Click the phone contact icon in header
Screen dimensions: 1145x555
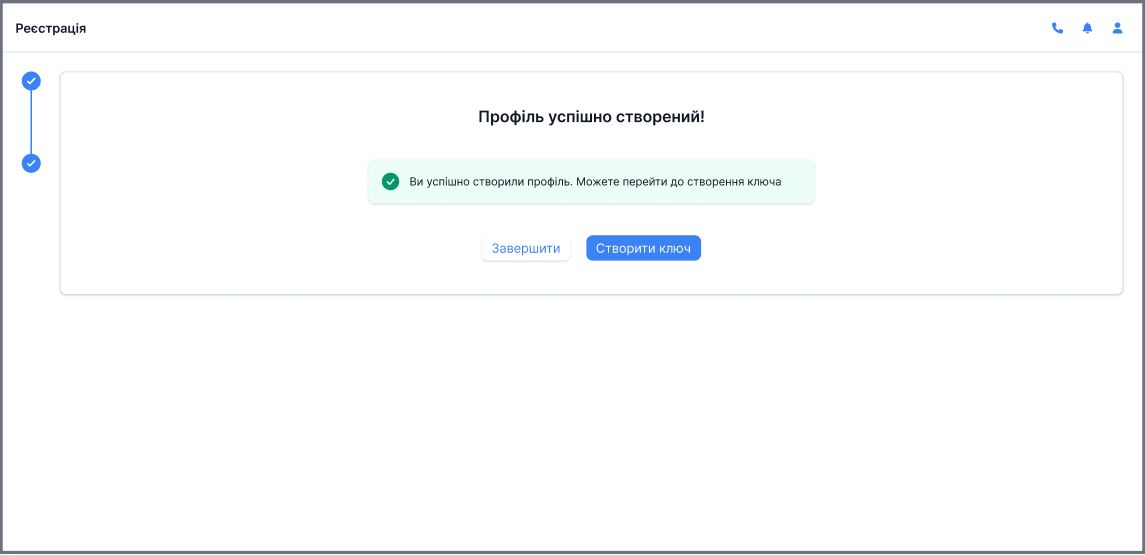tap(1057, 28)
